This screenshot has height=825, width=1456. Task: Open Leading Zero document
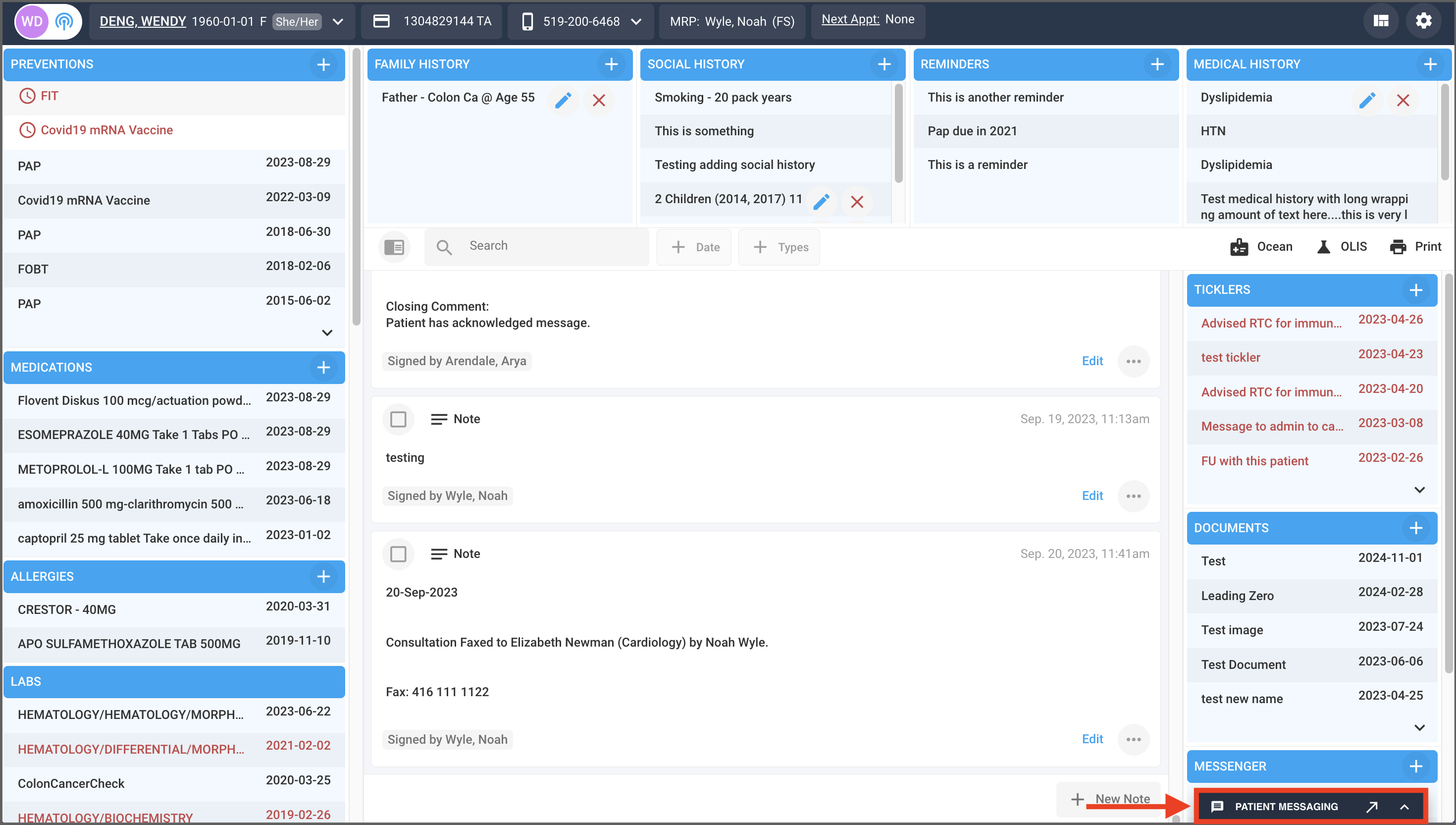[x=1311, y=595]
